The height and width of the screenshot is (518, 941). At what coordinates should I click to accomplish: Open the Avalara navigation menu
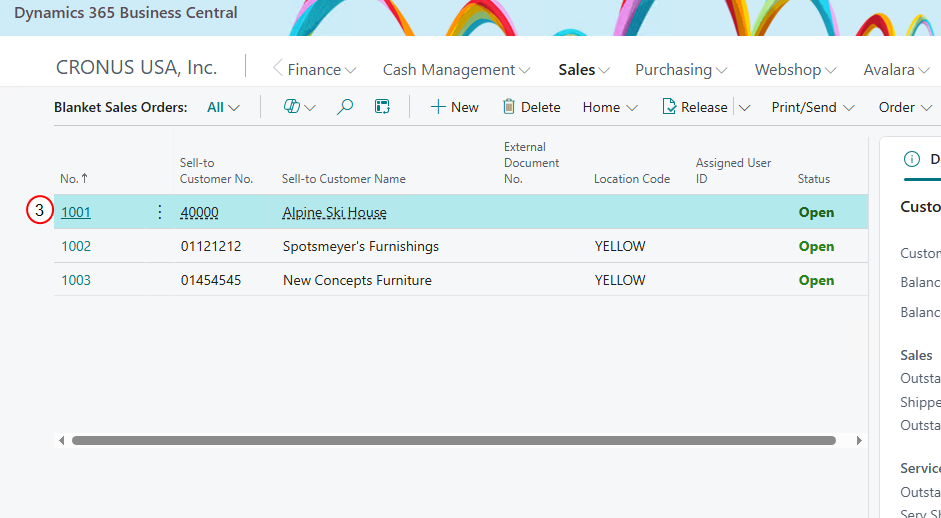tap(897, 70)
